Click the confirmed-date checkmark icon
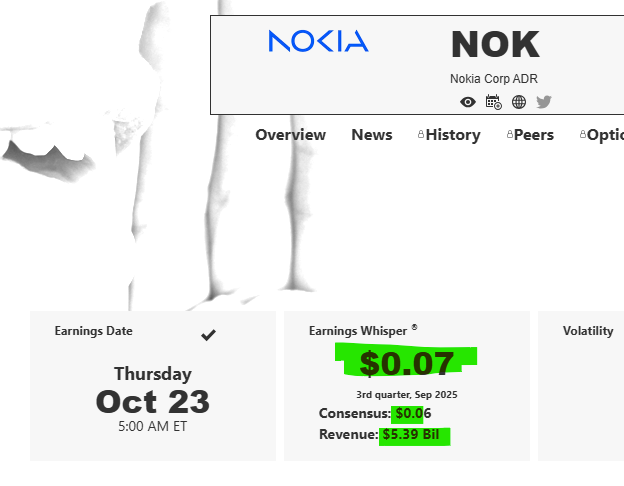Image resolution: width=624 pixels, height=486 pixels. [208, 335]
